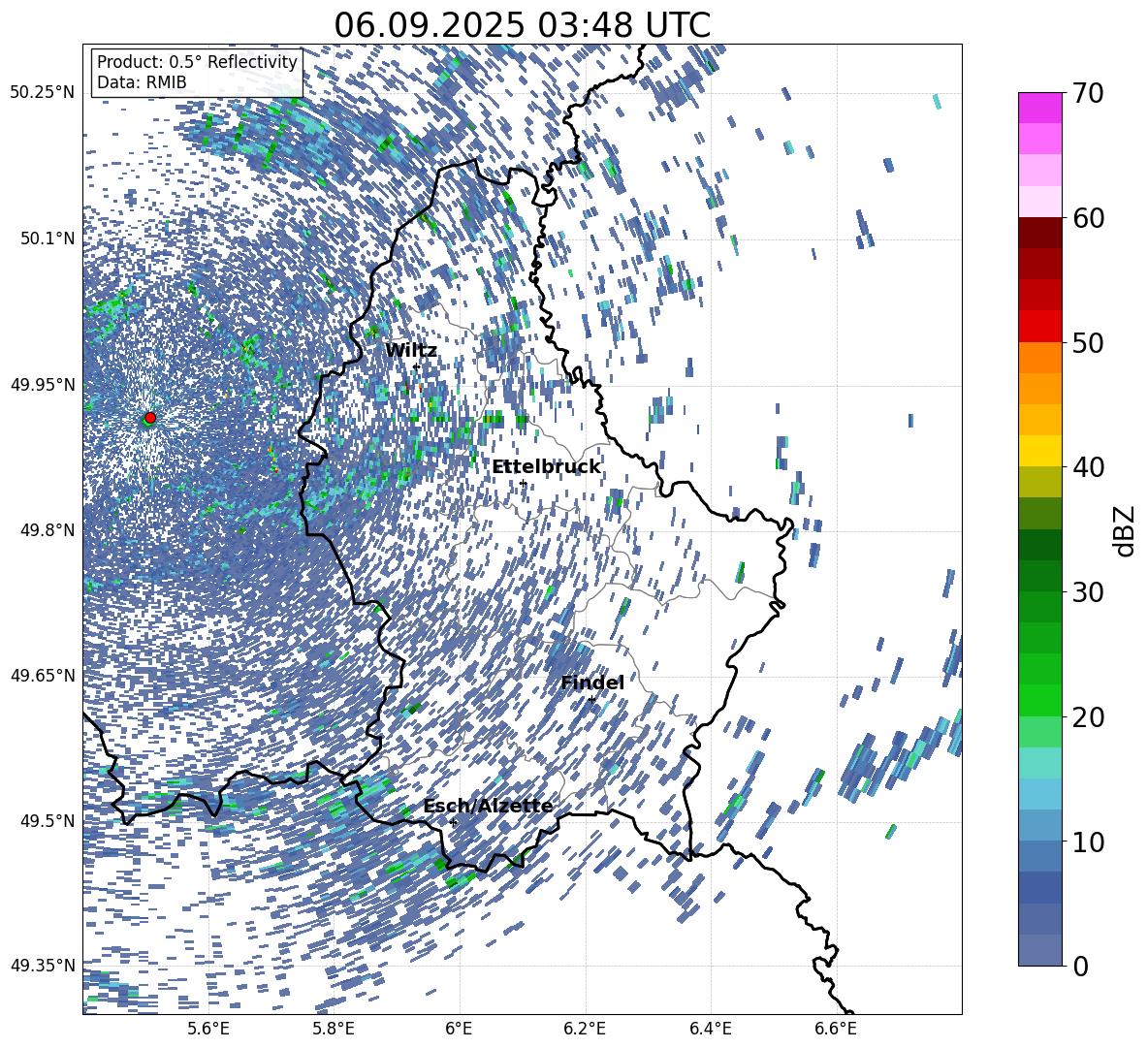The height and width of the screenshot is (1048, 1148).
Task: Click the 50 colorbar tick label
Action: [1088, 342]
